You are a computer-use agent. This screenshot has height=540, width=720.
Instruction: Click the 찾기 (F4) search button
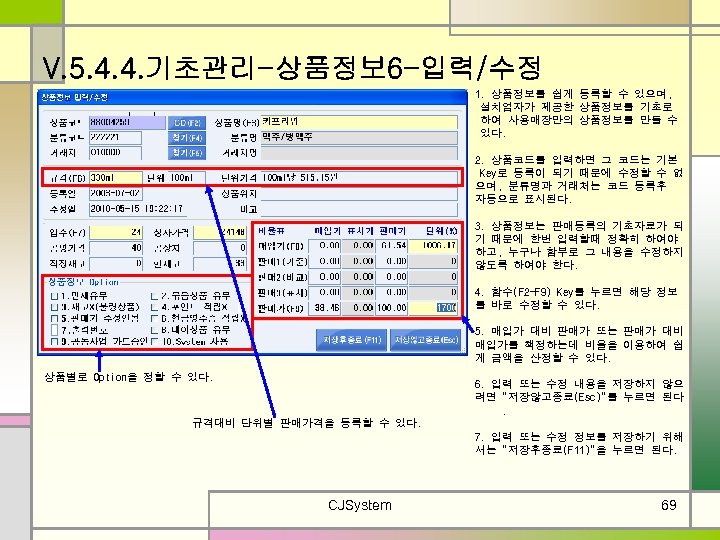click(x=186, y=138)
